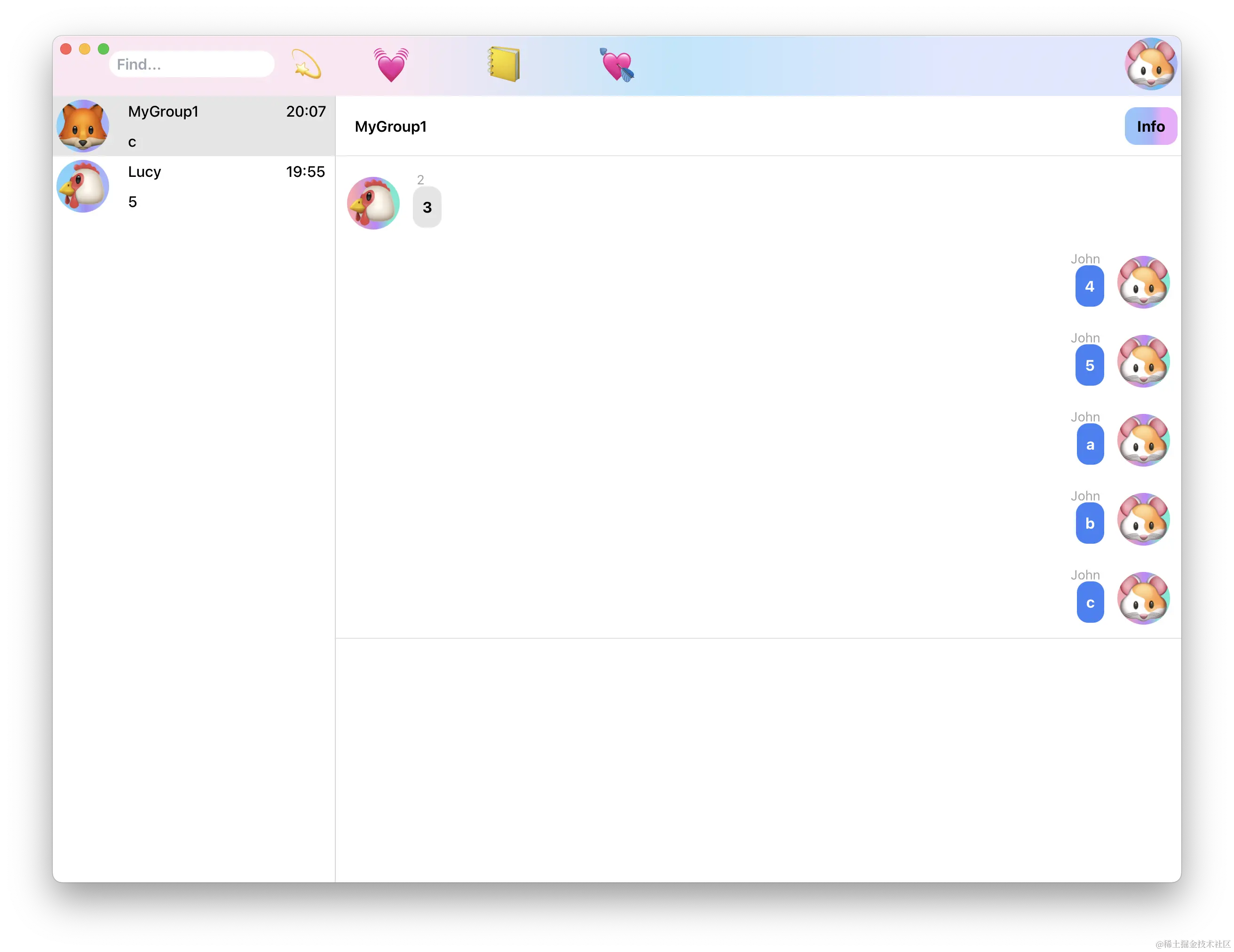
Task: Click the gray message bubble '3'
Action: [427, 207]
